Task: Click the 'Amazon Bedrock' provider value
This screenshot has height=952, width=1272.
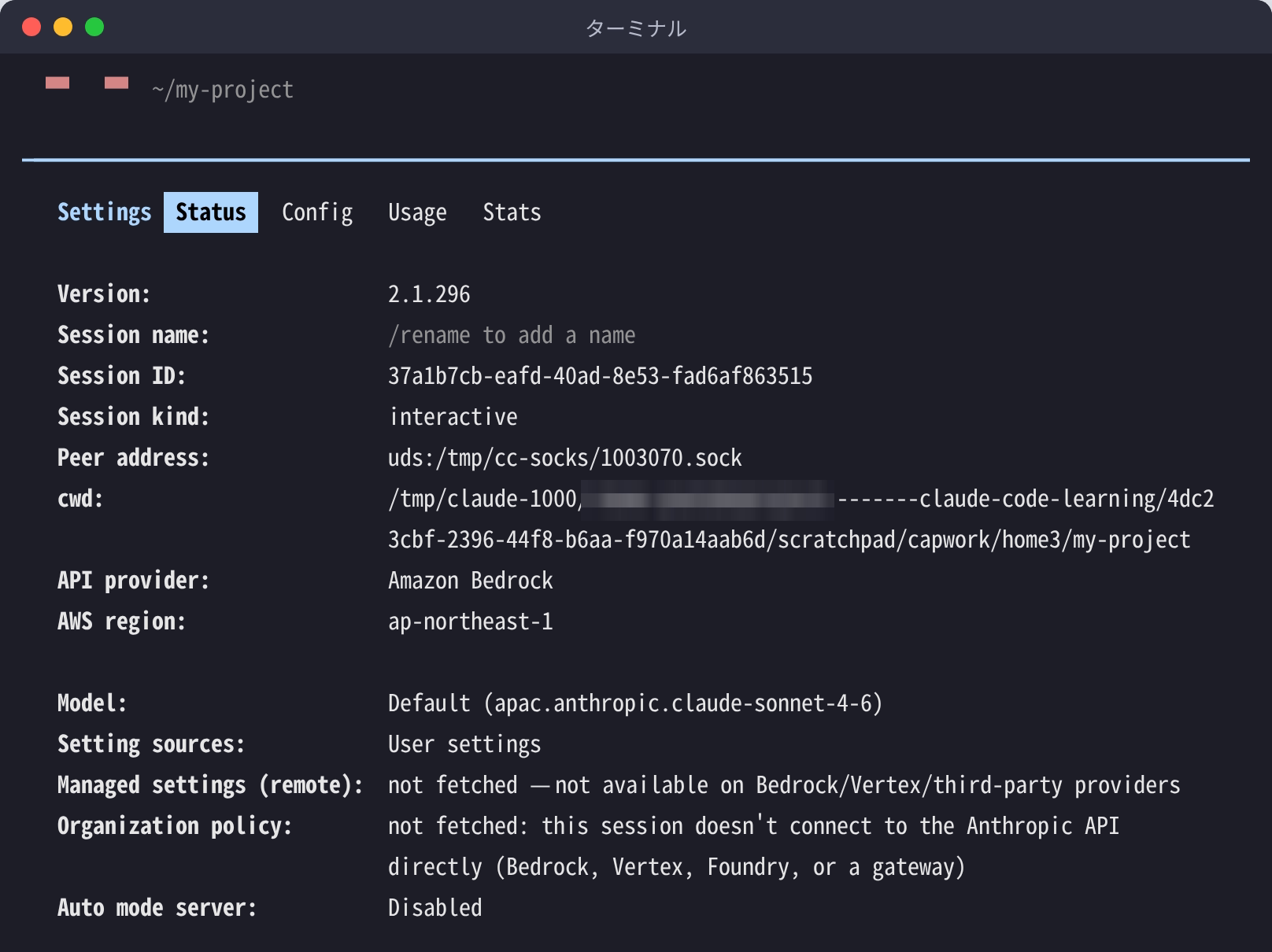Action: point(471,581)
